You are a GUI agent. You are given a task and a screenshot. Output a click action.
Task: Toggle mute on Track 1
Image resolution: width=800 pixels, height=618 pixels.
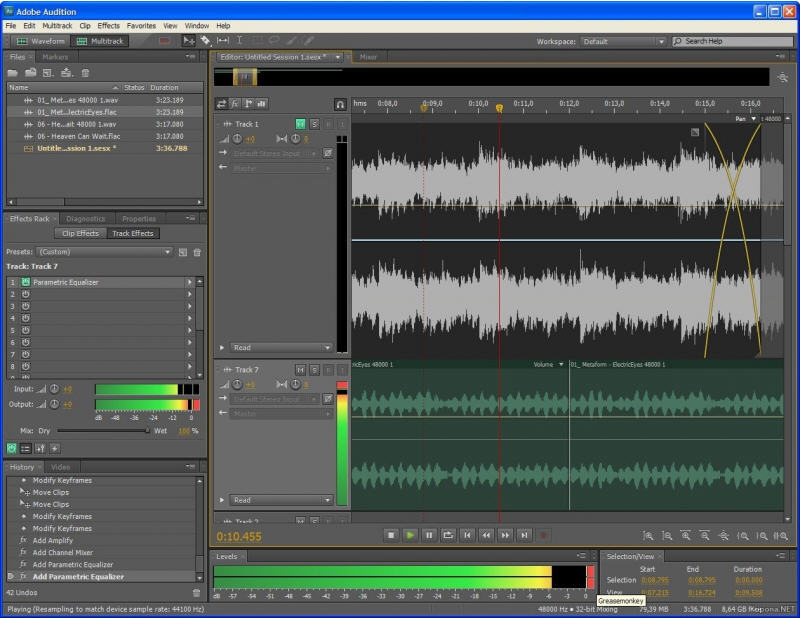pos(300,124)
